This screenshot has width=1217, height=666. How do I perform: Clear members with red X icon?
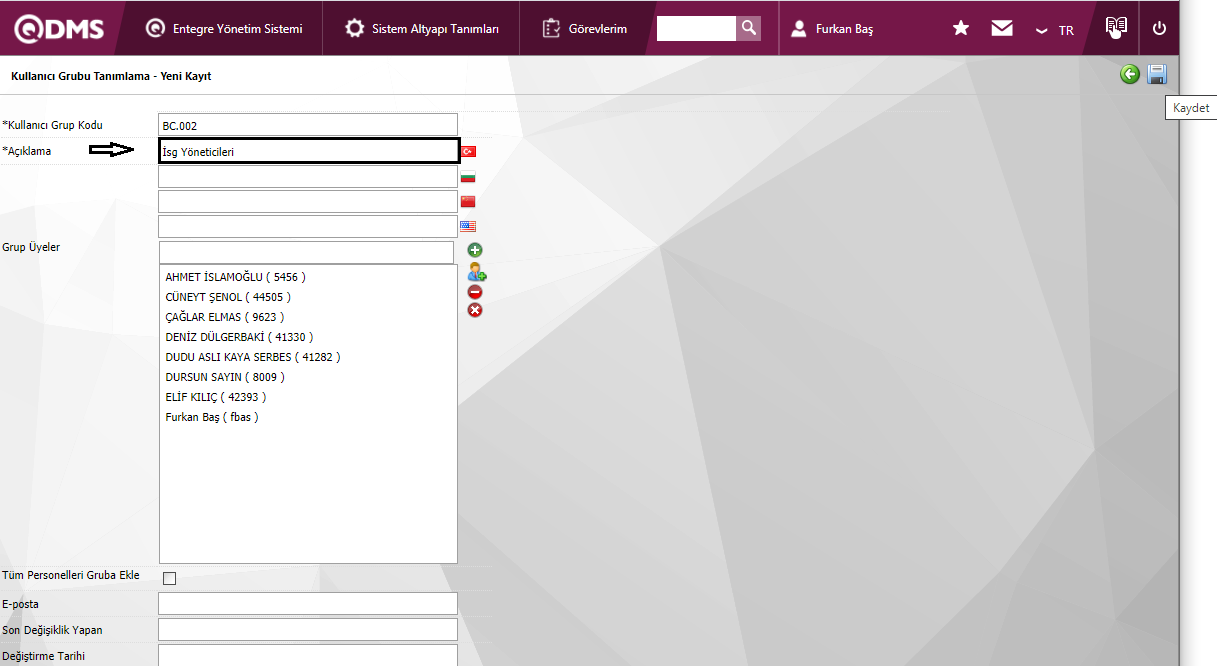(475, 310)
